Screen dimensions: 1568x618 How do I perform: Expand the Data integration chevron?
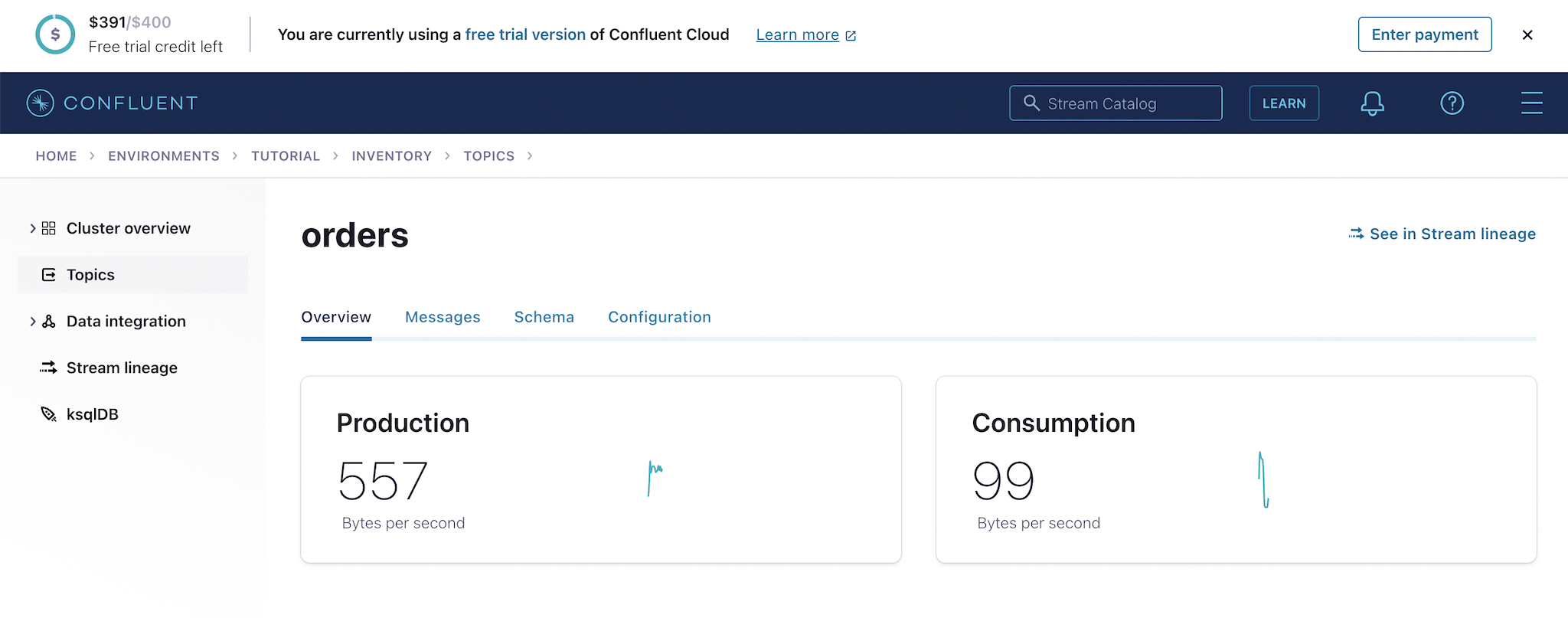pyautogui.click(x=32, y=322)
